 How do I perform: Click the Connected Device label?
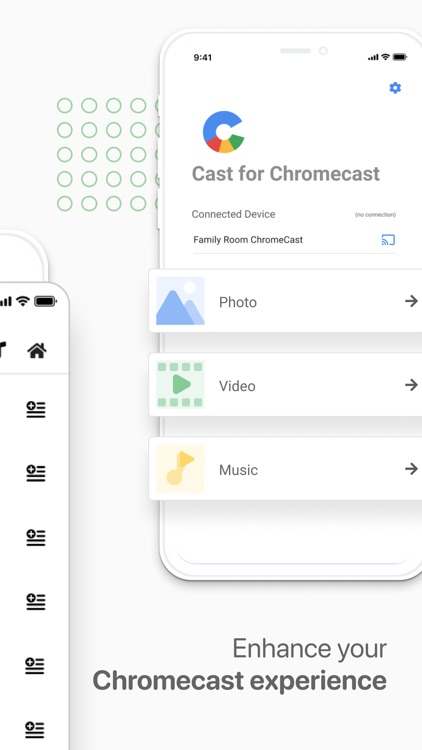[x=233, y=214]
